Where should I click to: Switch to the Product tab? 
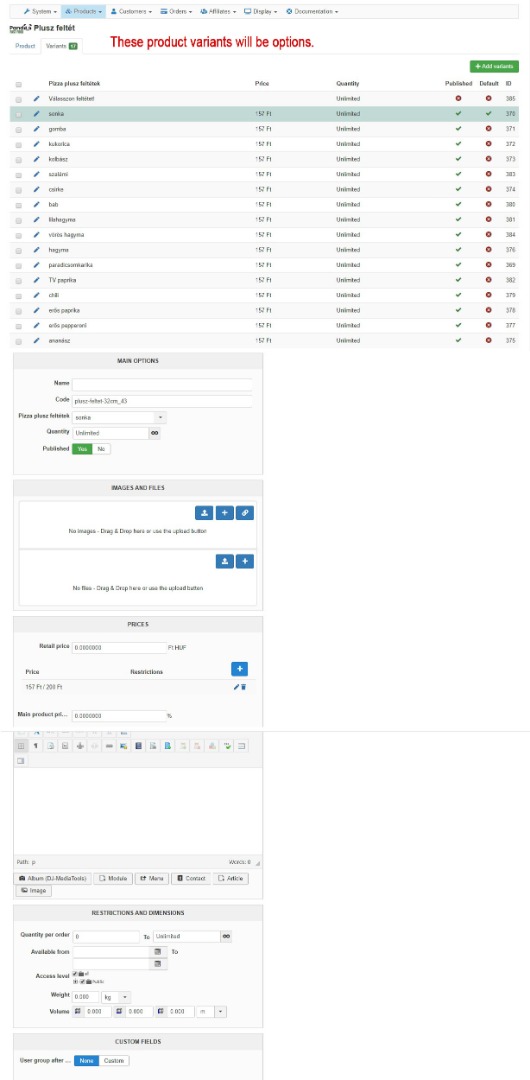pos(25,45)
